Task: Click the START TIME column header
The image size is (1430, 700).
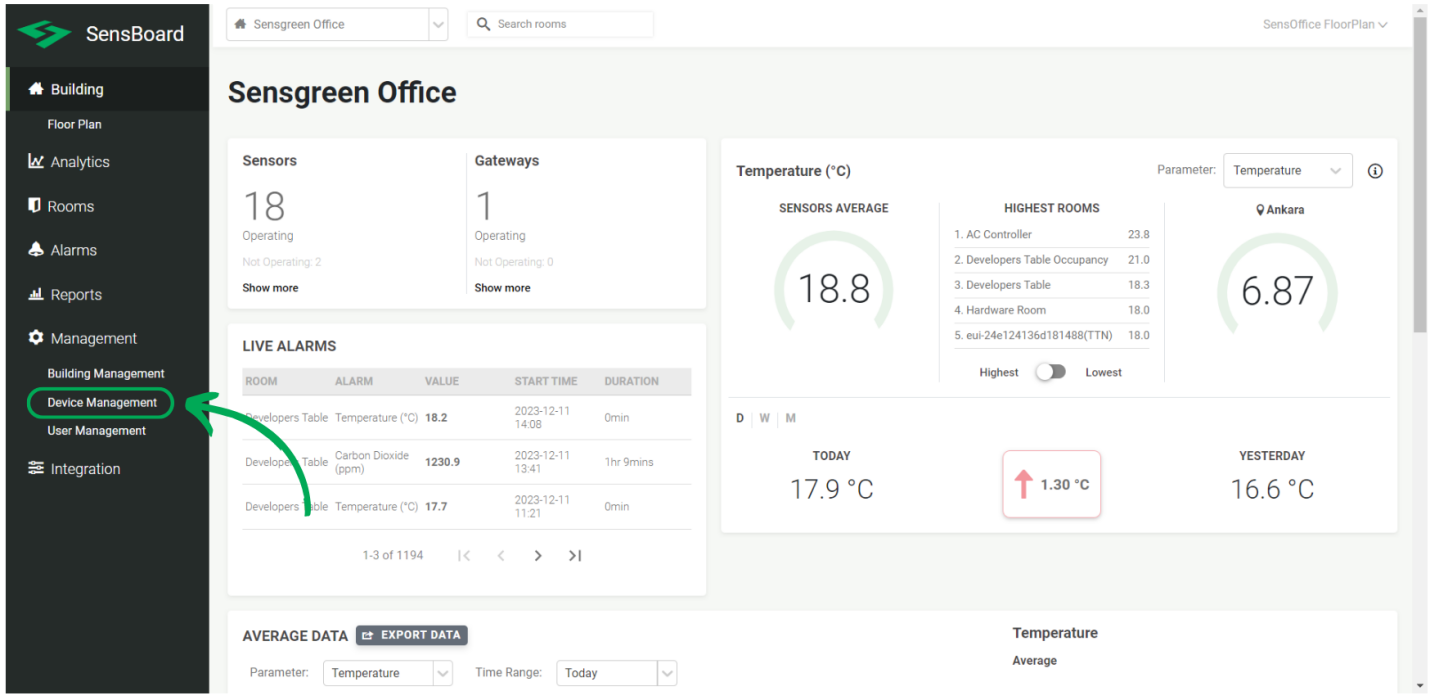Action: point(546,382)
